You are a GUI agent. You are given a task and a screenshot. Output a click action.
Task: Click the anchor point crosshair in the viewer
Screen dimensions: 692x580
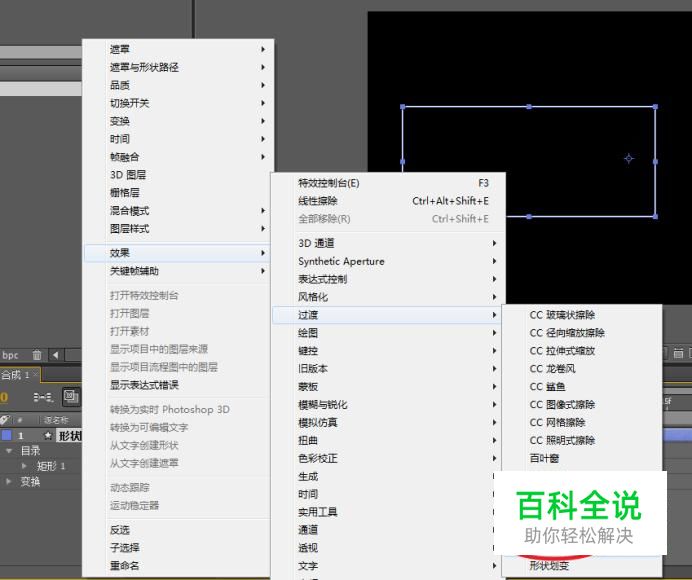[629, 158]
